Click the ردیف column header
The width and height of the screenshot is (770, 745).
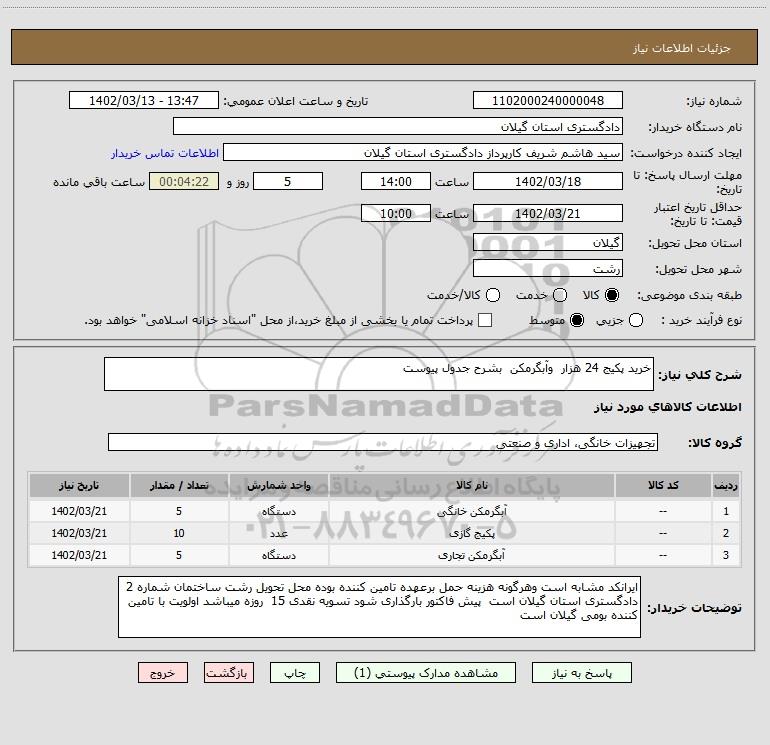(x=726, y=485)
